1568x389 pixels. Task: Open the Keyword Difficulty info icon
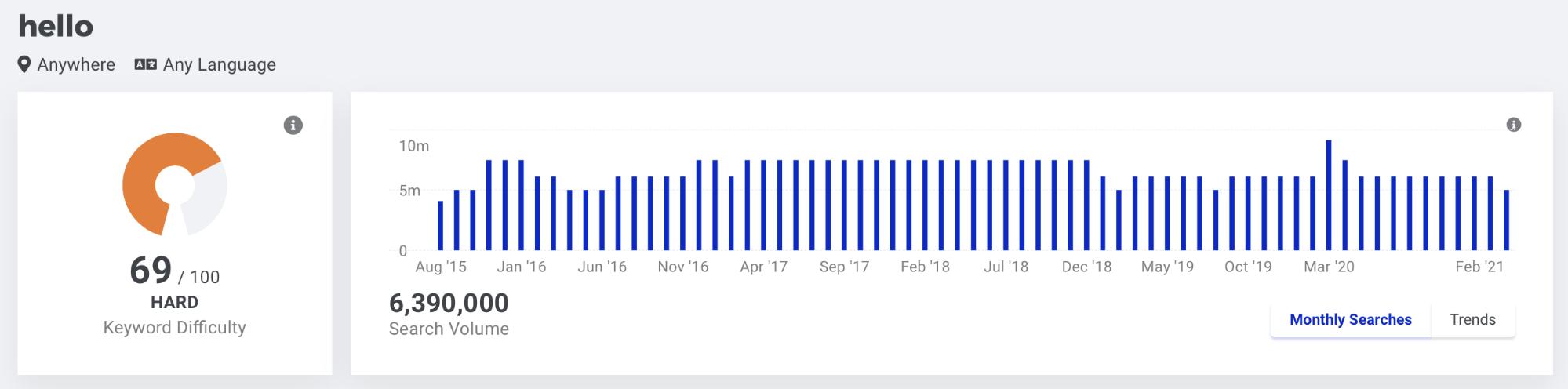(x=293, y=125)
